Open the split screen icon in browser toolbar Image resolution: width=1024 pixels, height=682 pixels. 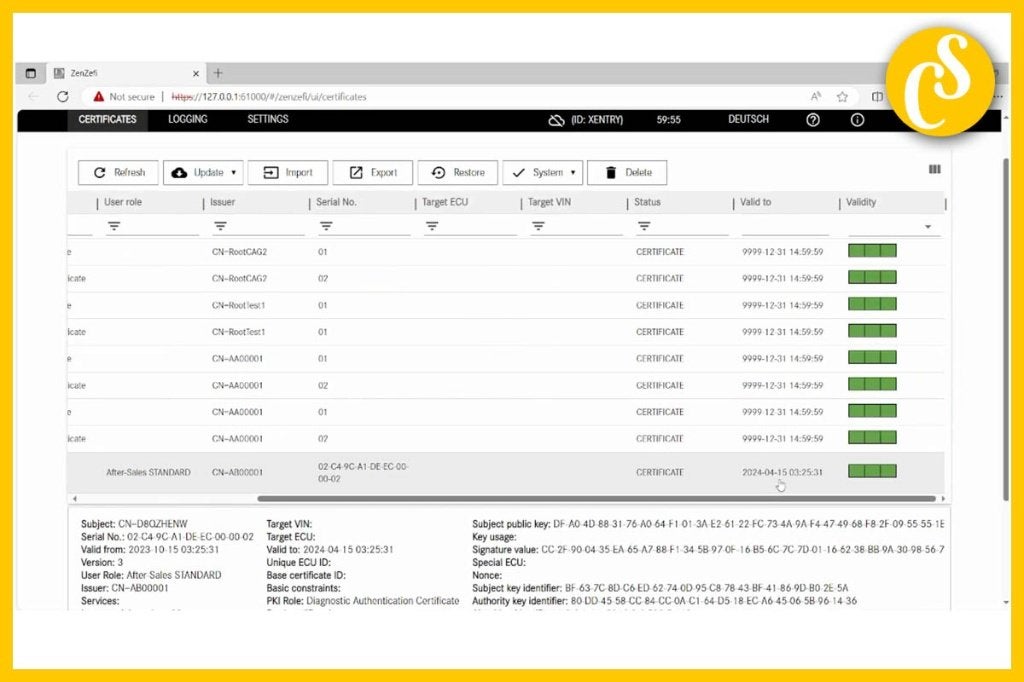[x=877, y=97]
